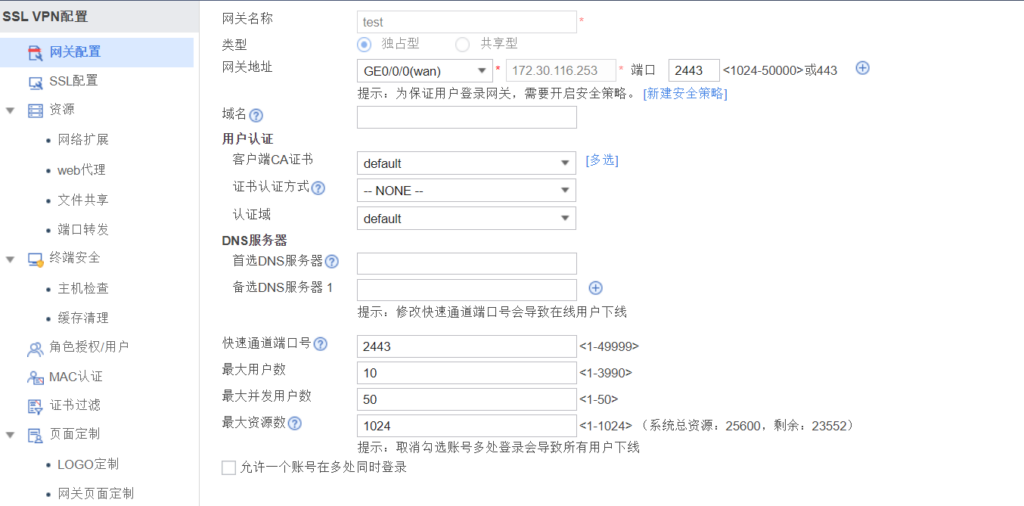Open the 证书认证方式 NONE dropdown
This screenshot has height=506, width=1024.
pos(466,190)
